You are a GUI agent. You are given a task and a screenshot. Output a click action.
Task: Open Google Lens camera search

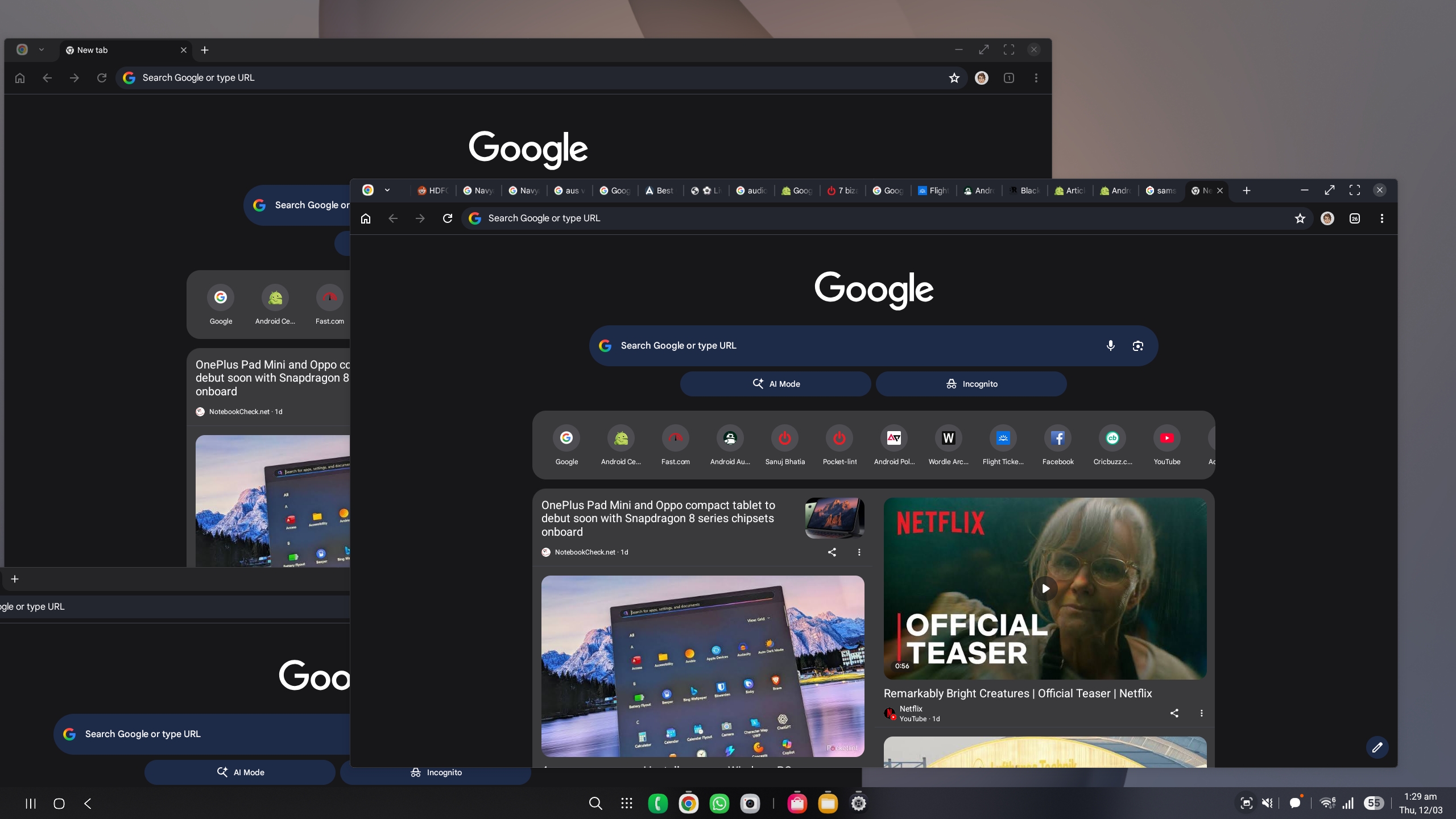click(1137, 346)
